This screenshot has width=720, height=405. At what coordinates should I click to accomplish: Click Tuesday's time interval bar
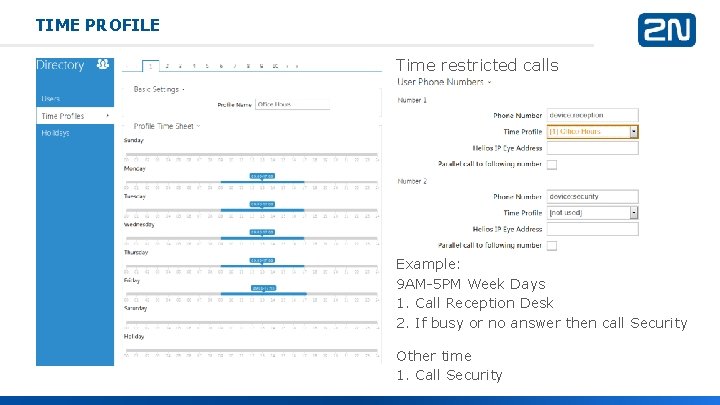pyautogui.click(x=262, y=210)
